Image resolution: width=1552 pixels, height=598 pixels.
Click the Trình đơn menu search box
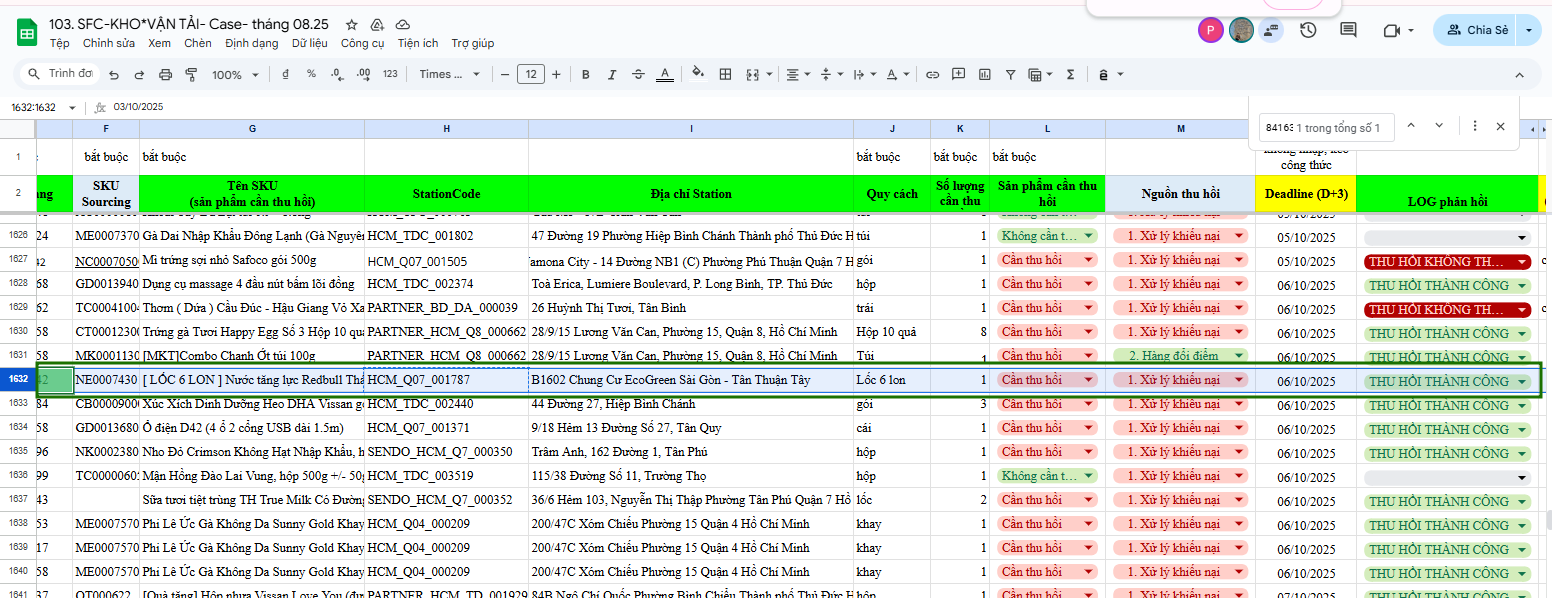tap(58, 74)
